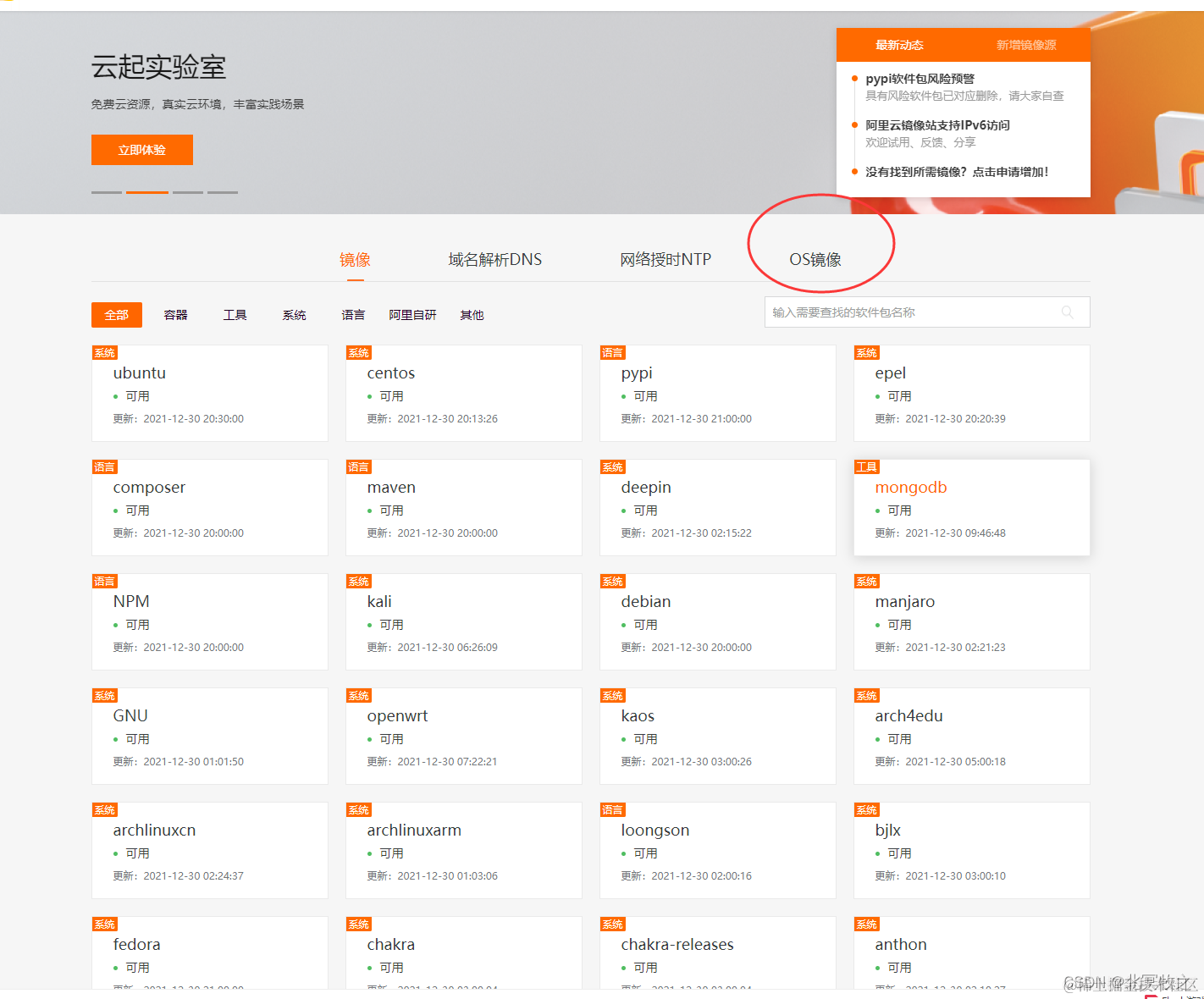Click the 语言 tag on NPM card
Image resolution: width=1204 pixels, height=999 pixels.
[105, 582]
